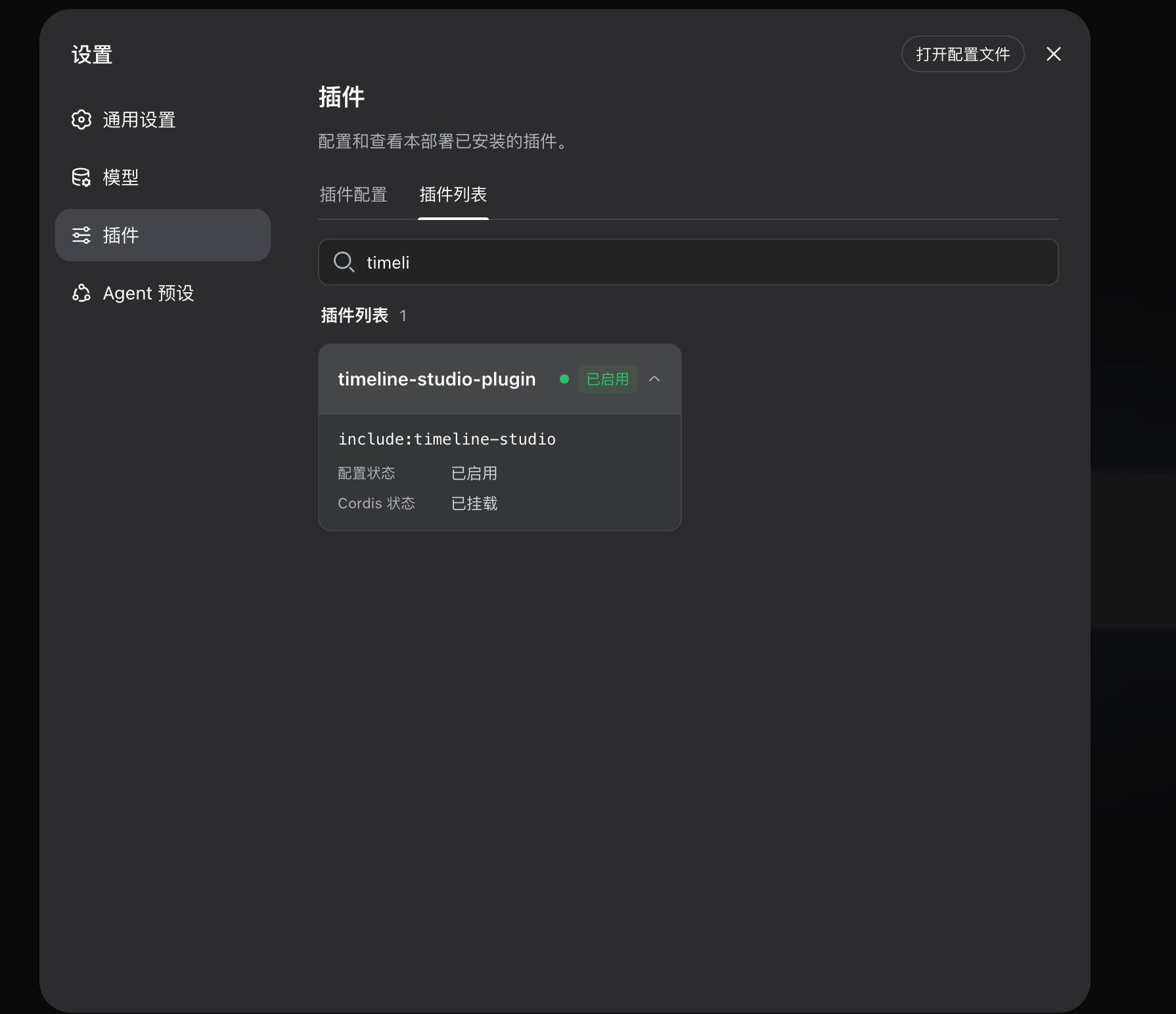The image size is (1176, 1014).
Task: Click the green 已启用 status badge
Action: click(608, 379)
